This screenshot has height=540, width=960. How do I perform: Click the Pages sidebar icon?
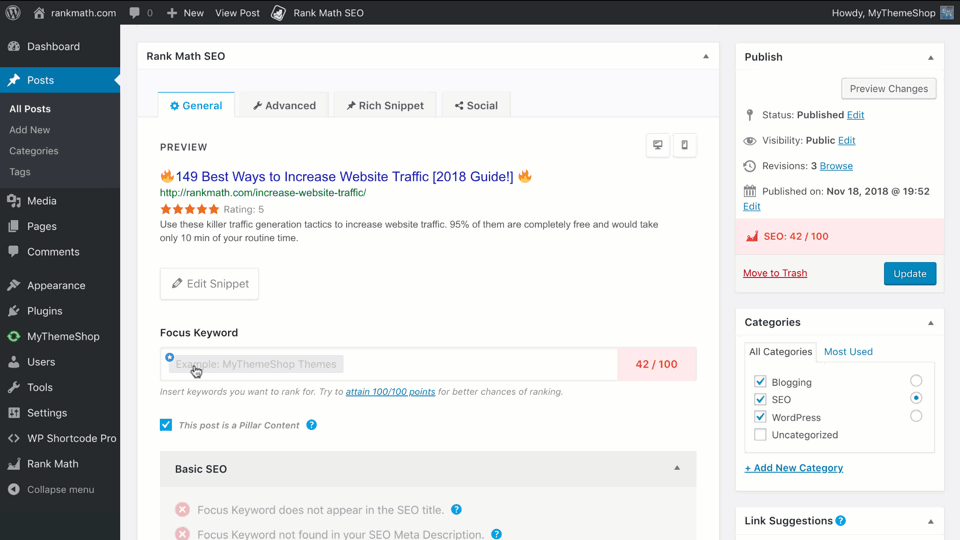tap(13, 226)
